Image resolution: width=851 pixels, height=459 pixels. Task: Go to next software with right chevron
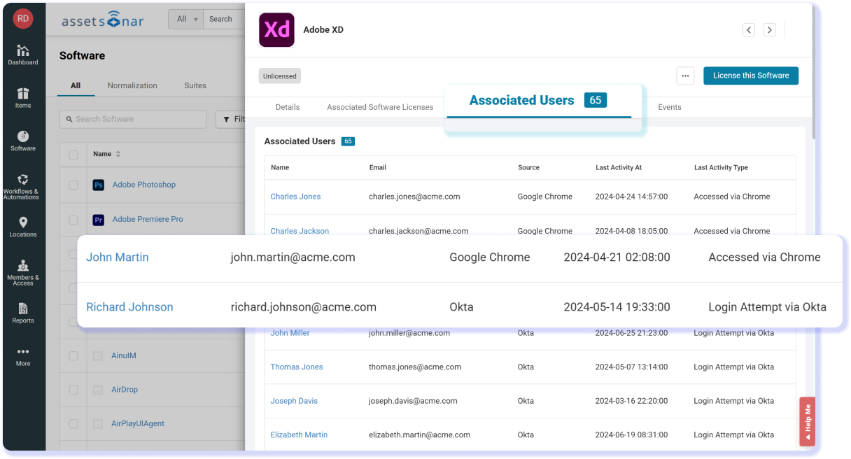(769, 30)
